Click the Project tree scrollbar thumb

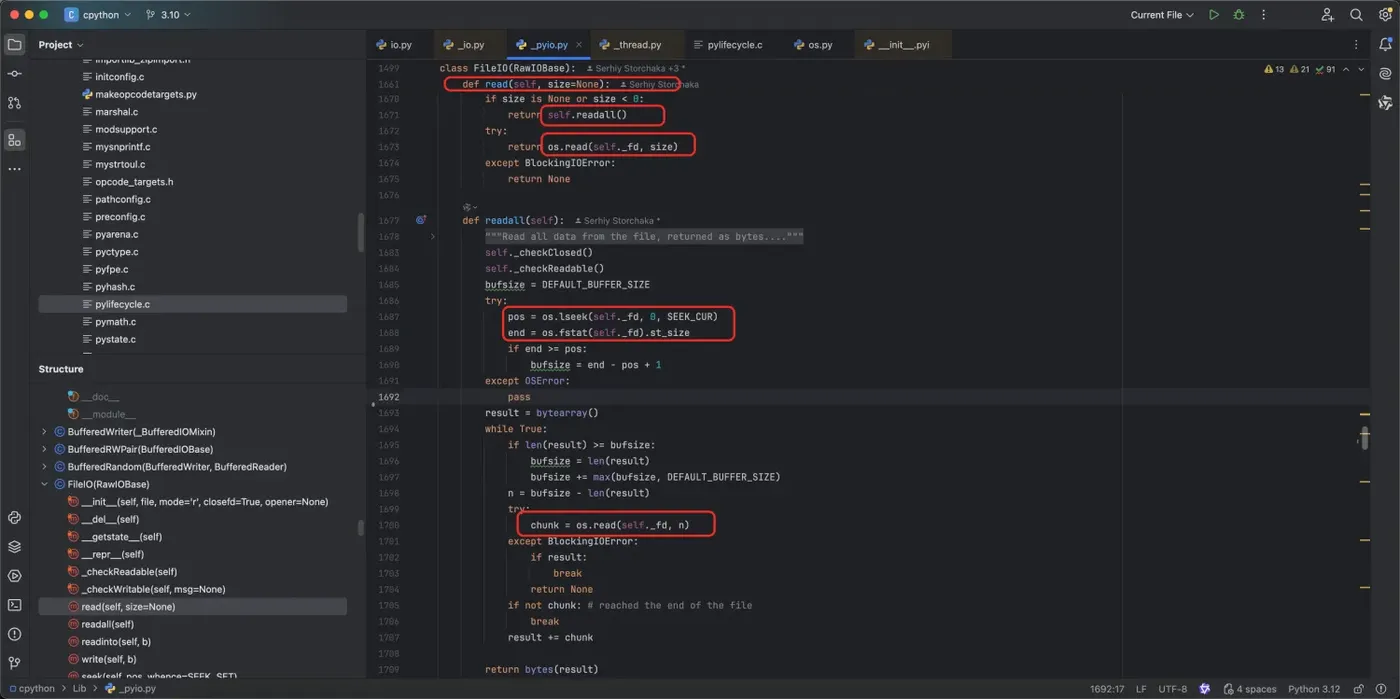361,232
